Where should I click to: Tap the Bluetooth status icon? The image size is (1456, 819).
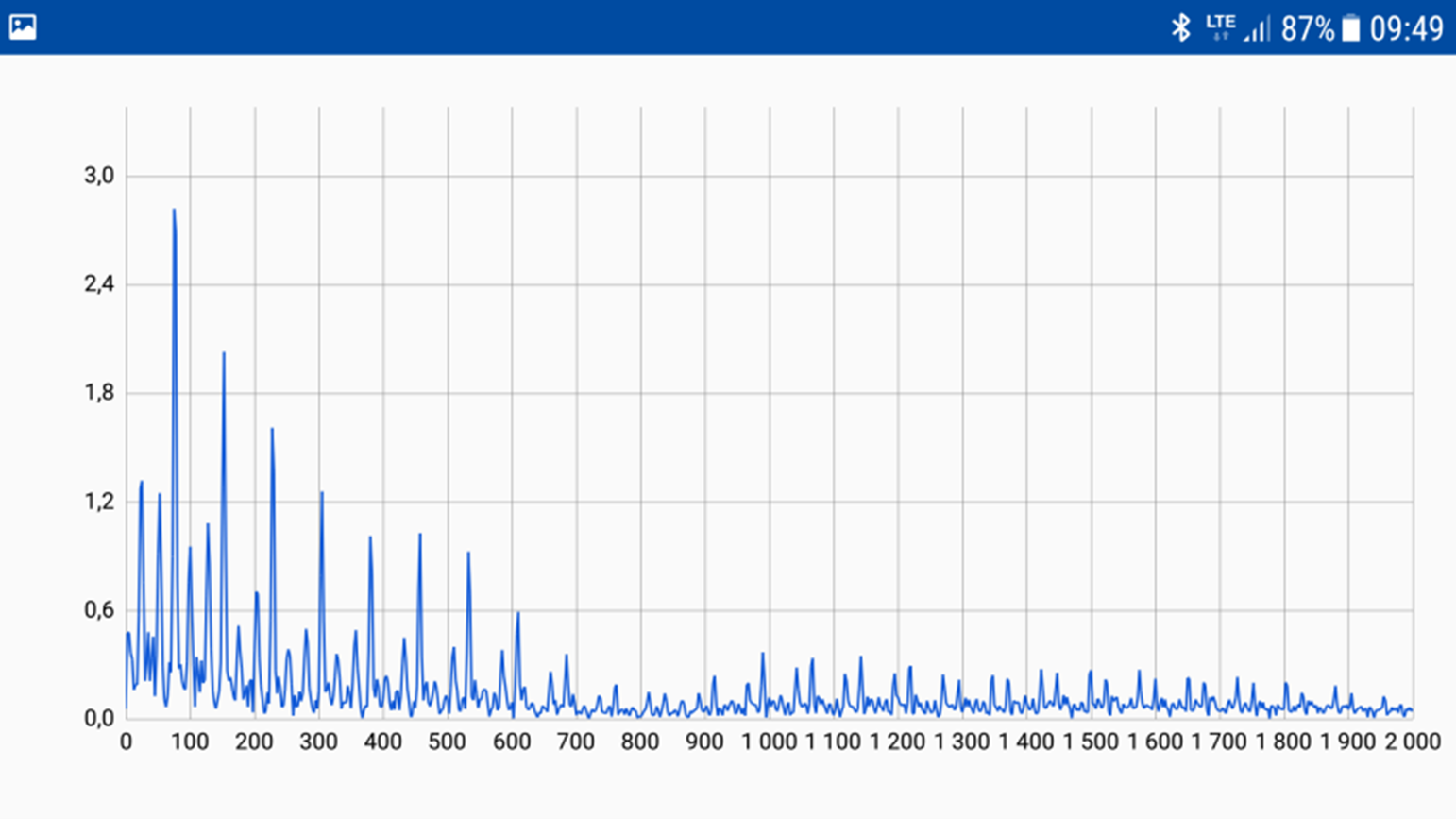[1180, 27]
